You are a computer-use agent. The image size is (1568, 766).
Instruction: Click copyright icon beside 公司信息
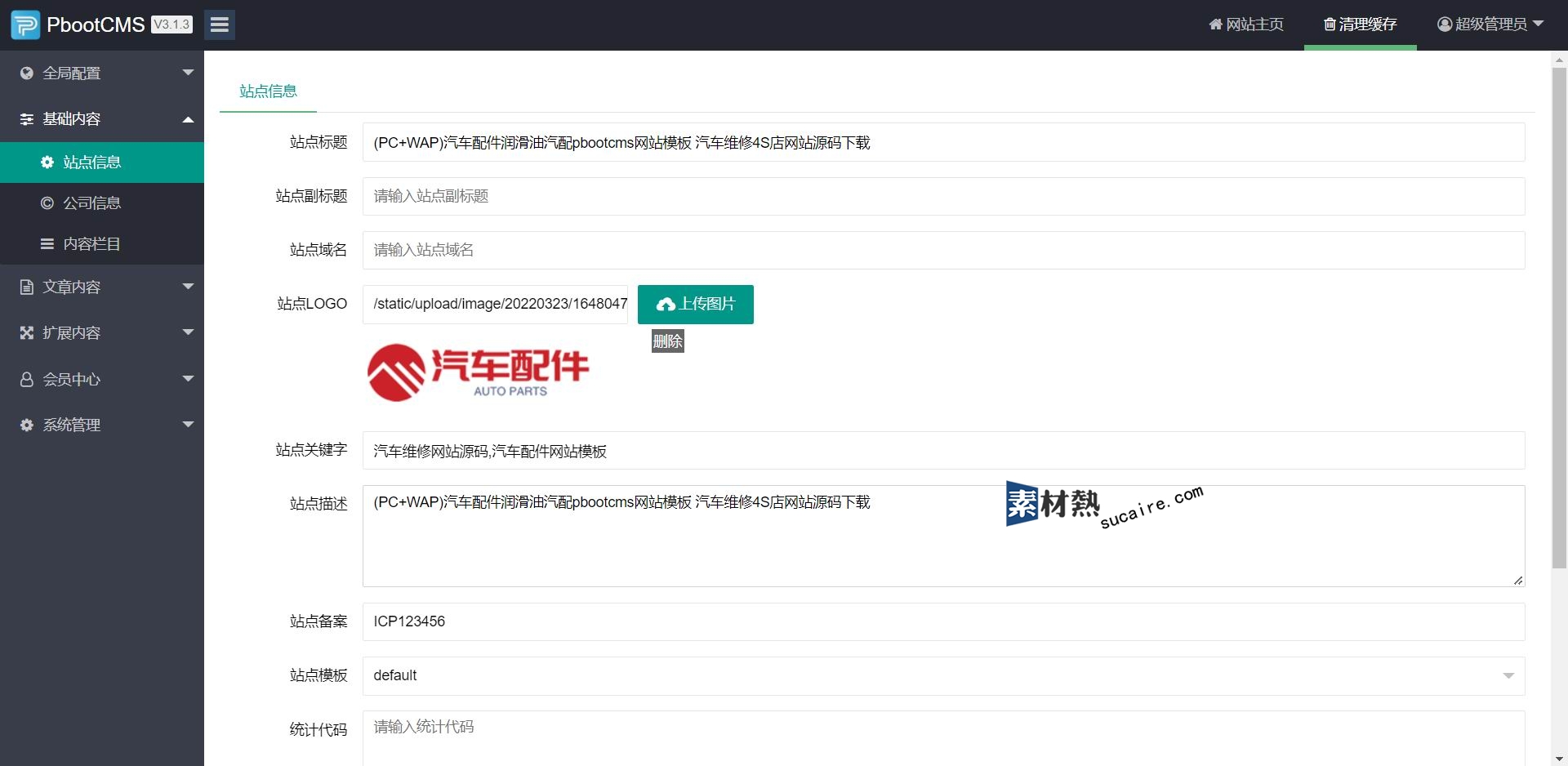point(47,203)
